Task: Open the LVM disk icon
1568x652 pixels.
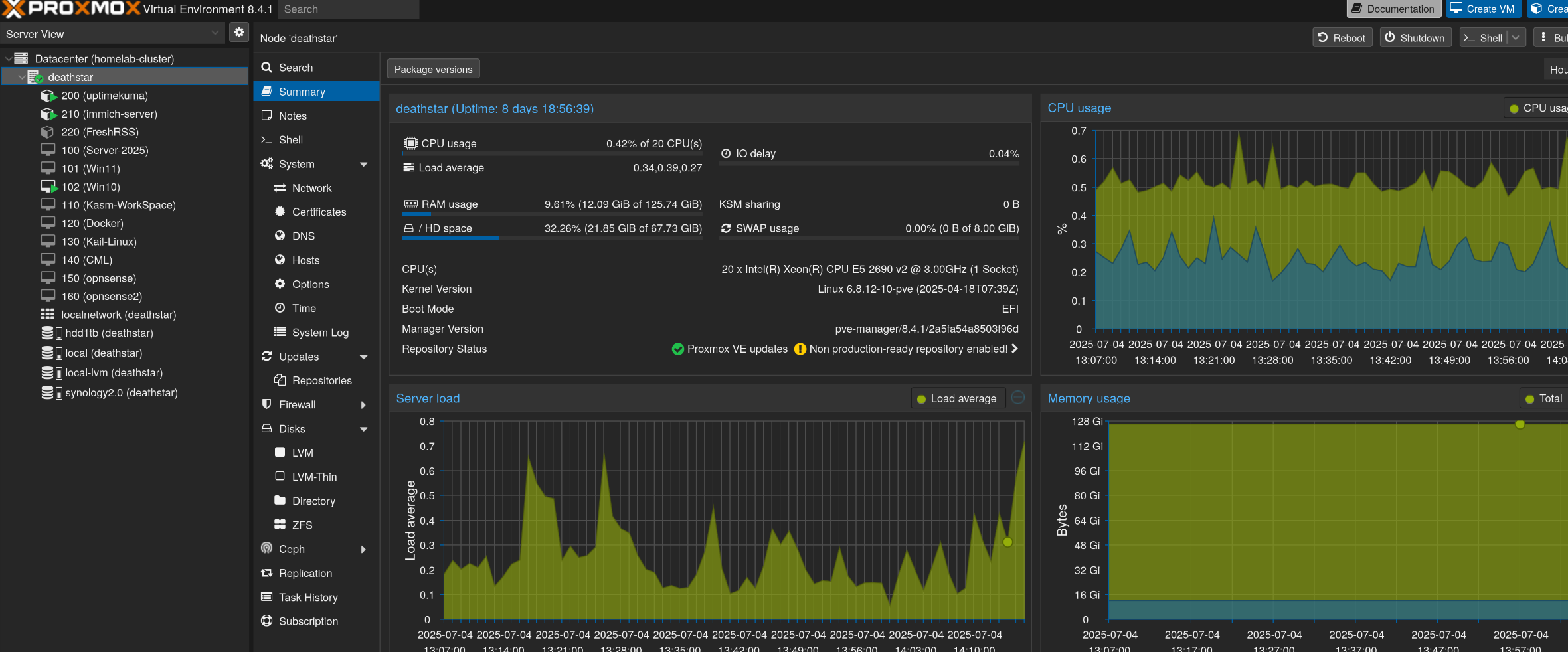Action: (280, 452)
